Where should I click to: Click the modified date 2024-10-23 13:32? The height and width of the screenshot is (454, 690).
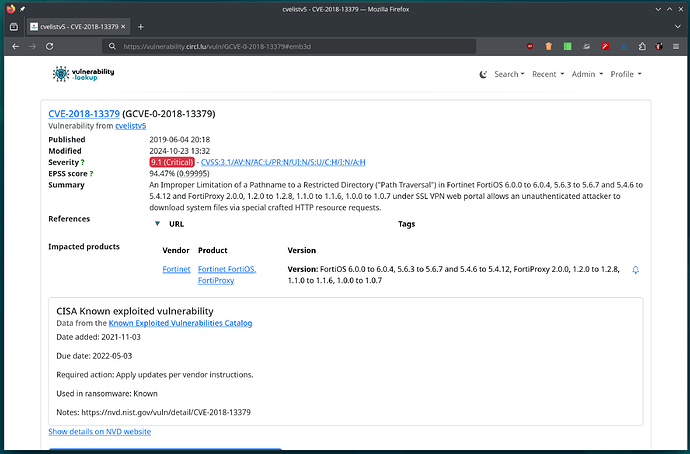click(180, 151)
